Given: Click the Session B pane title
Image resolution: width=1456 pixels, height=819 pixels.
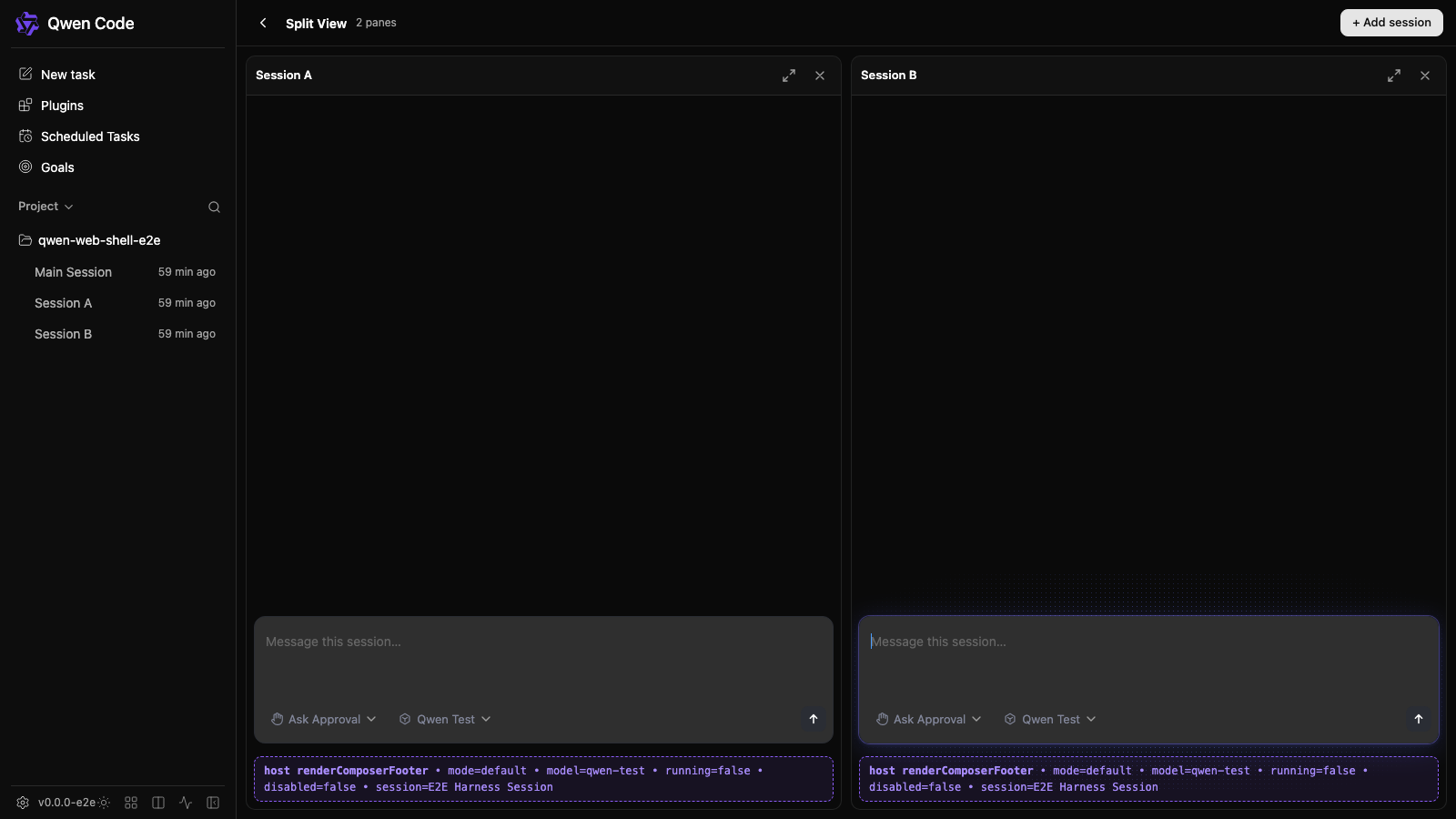Looking at the screenshot, I should coord(889,76).
